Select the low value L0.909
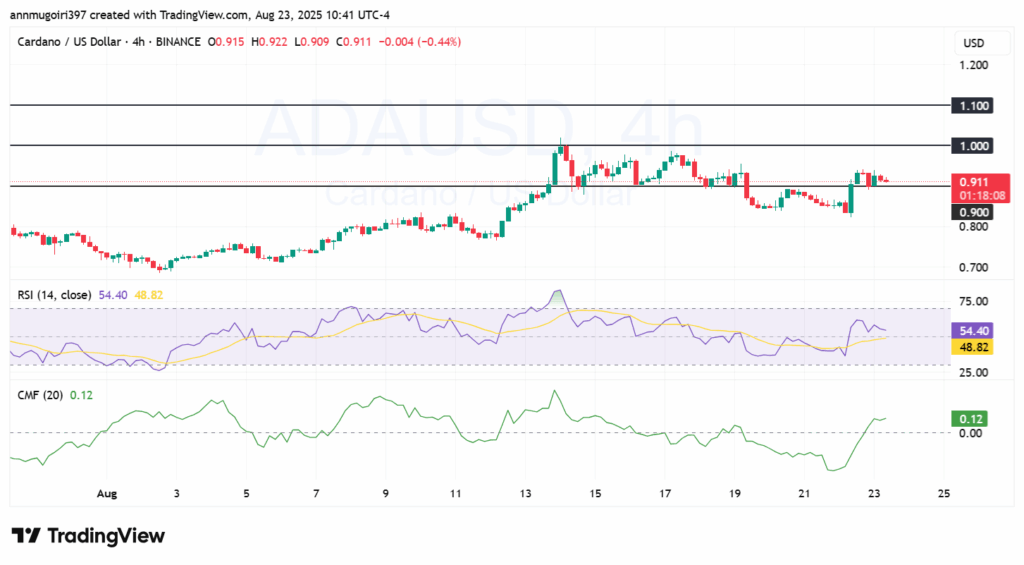Viewport: 1024px width, 565px height. [312, 42]
